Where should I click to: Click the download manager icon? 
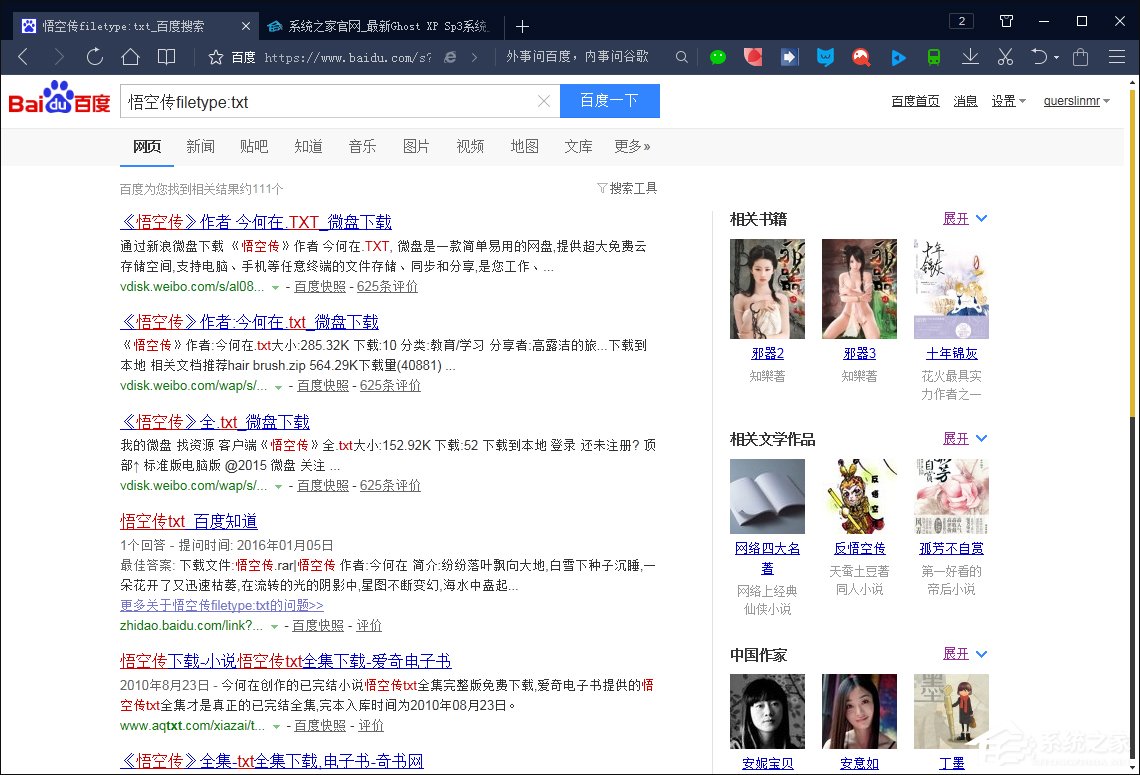(969, 57)
